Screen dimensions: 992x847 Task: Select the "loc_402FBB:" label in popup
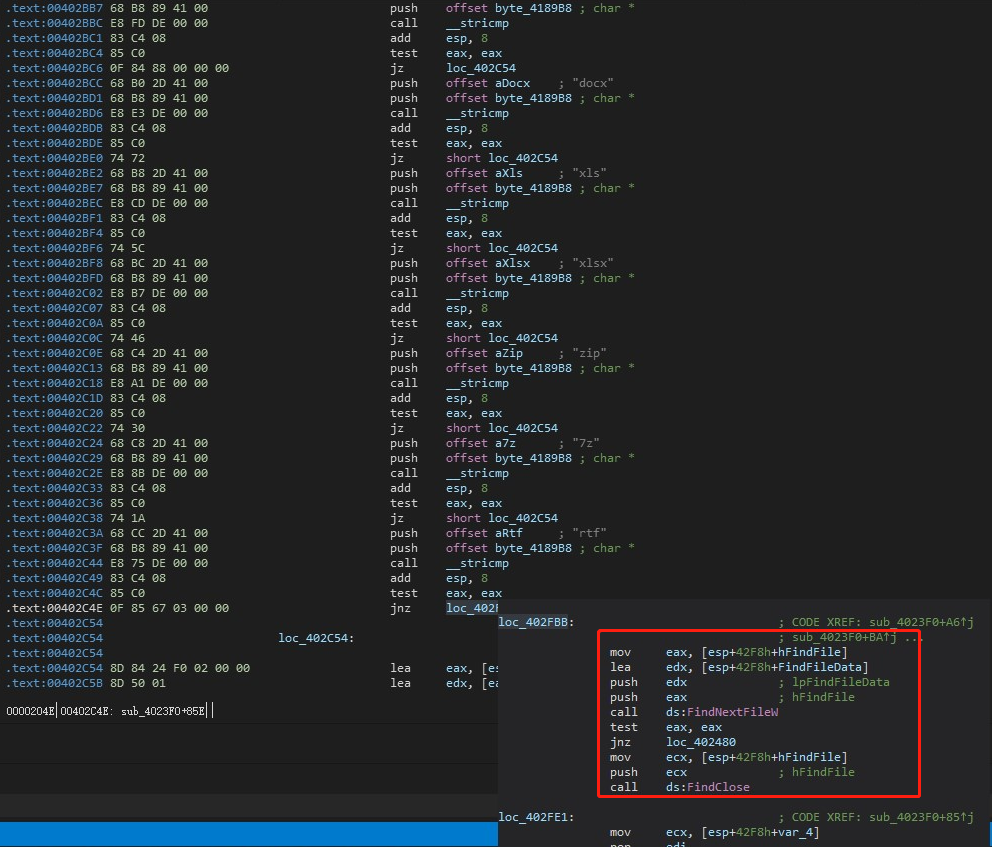click(536, 622)
